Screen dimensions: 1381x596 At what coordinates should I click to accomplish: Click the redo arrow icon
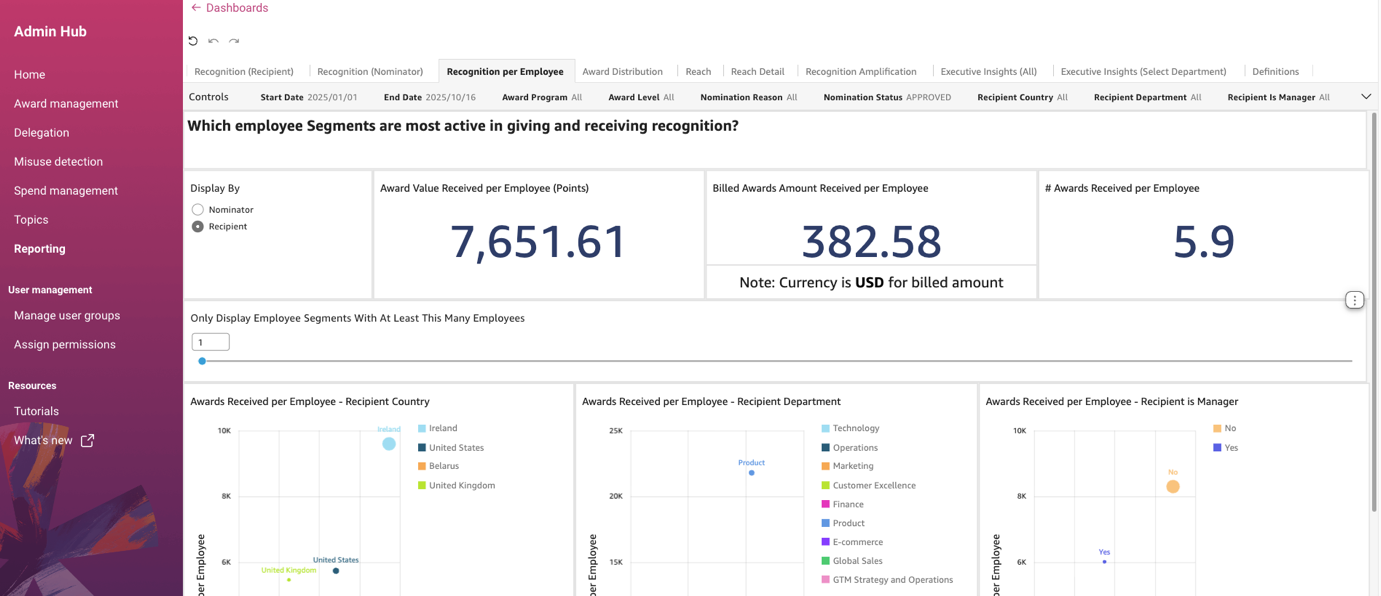click(x=234, y=41)
